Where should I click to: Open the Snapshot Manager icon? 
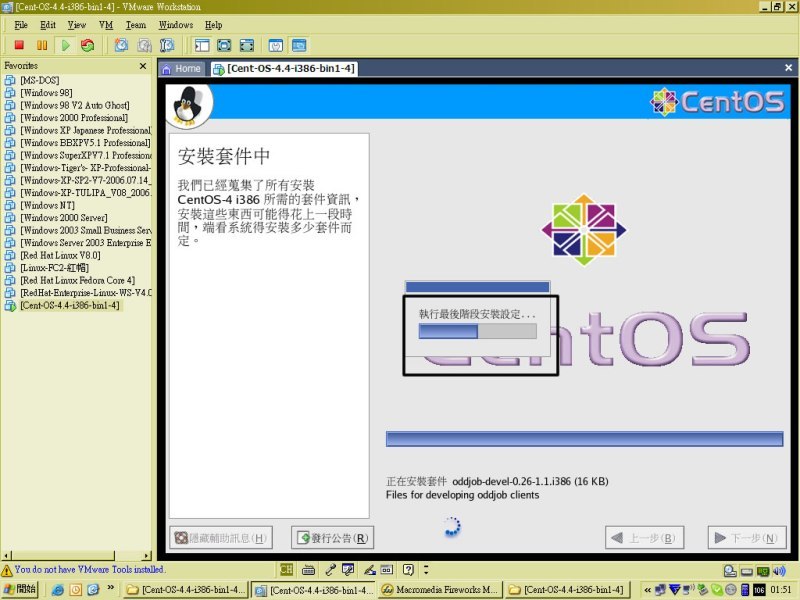167,45
